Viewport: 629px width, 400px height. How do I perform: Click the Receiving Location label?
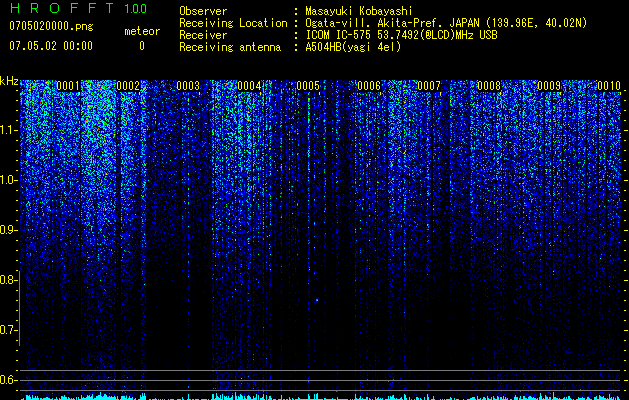tap(233, 23)
